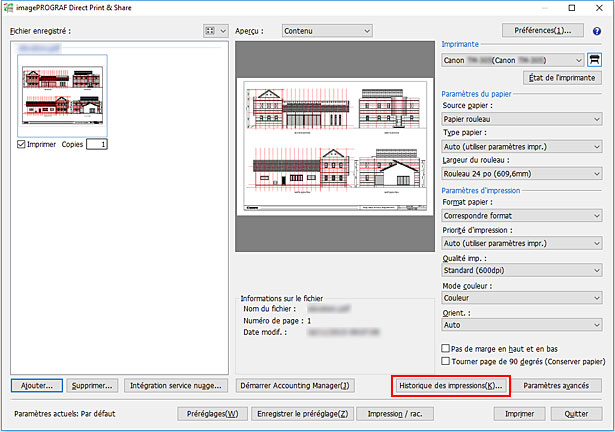Open the Mode couleur dropdown
Viewport: 615px width, 432px height.
520,298
